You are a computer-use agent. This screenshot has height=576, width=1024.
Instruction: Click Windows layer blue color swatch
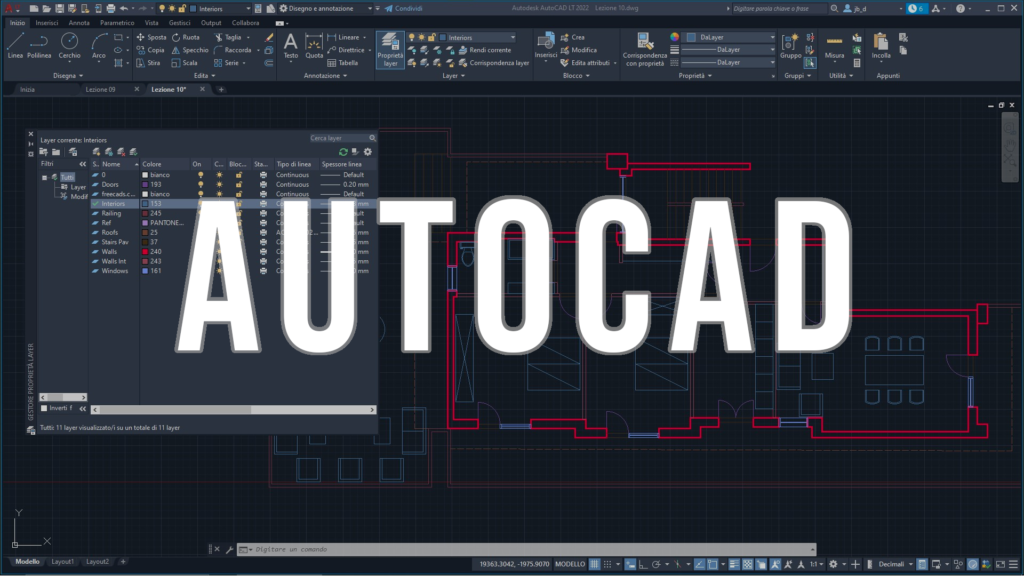(145, 270)
